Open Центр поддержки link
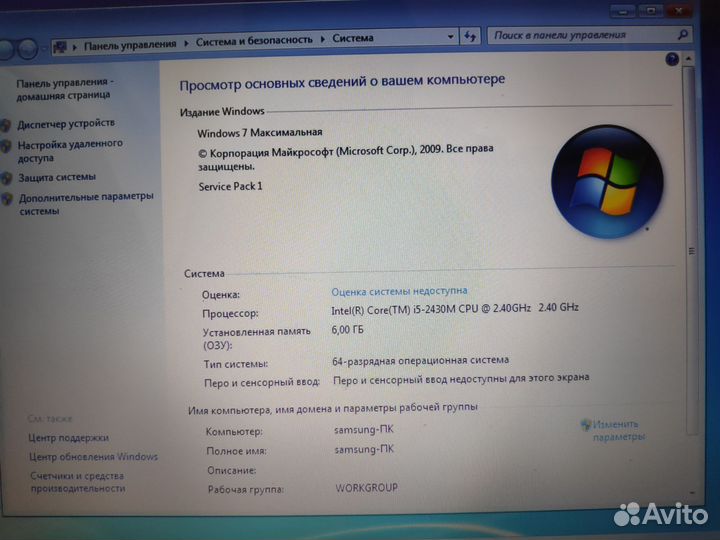The height and width of the screenshot is (540, 720). 68,438
